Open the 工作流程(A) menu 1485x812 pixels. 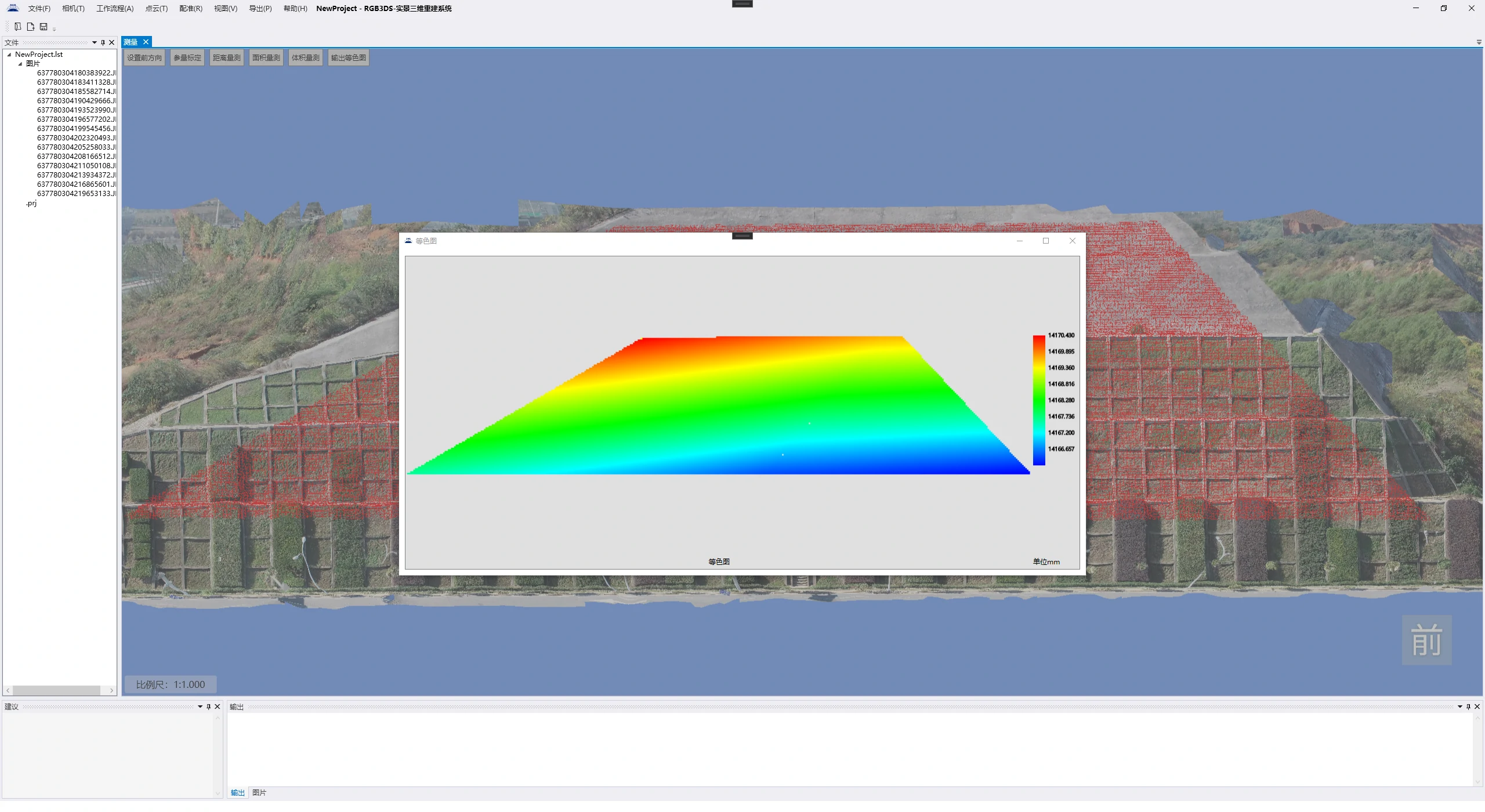(x=115, y=9)
